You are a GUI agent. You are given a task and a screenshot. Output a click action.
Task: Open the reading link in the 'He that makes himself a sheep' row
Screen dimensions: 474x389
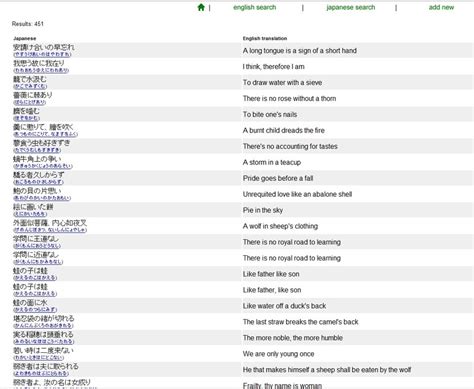41,374
